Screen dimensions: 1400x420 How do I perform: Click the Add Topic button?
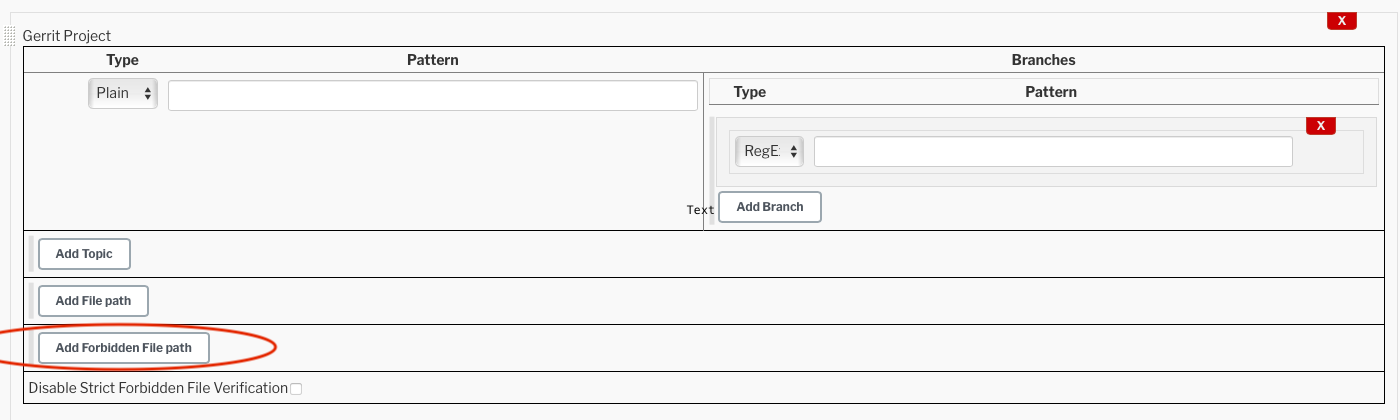(x=84, y=254)
